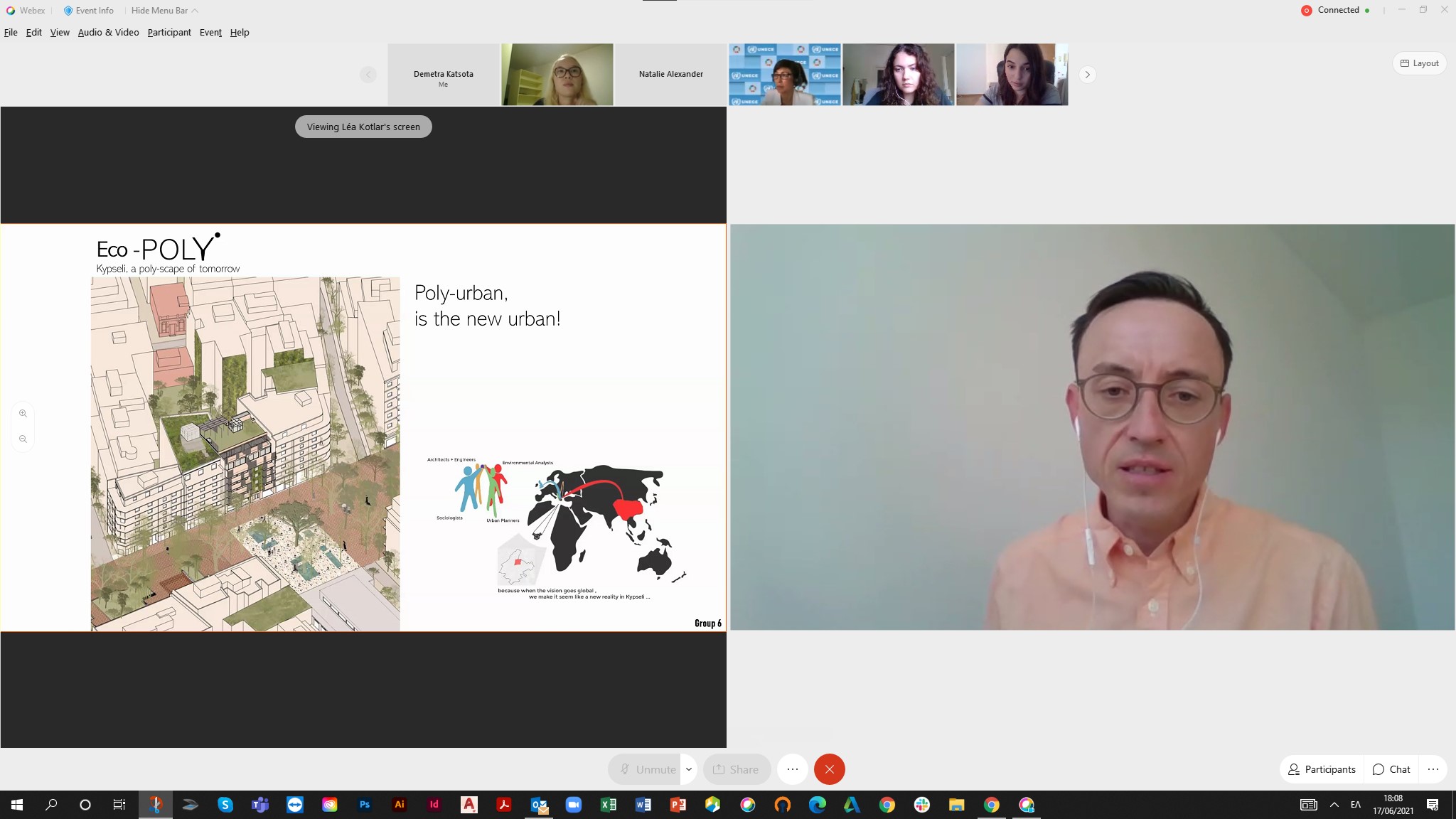Toggle the Participants panel
The width and height of the screenshot is (1456, 819).
[x=1322, y=769]
